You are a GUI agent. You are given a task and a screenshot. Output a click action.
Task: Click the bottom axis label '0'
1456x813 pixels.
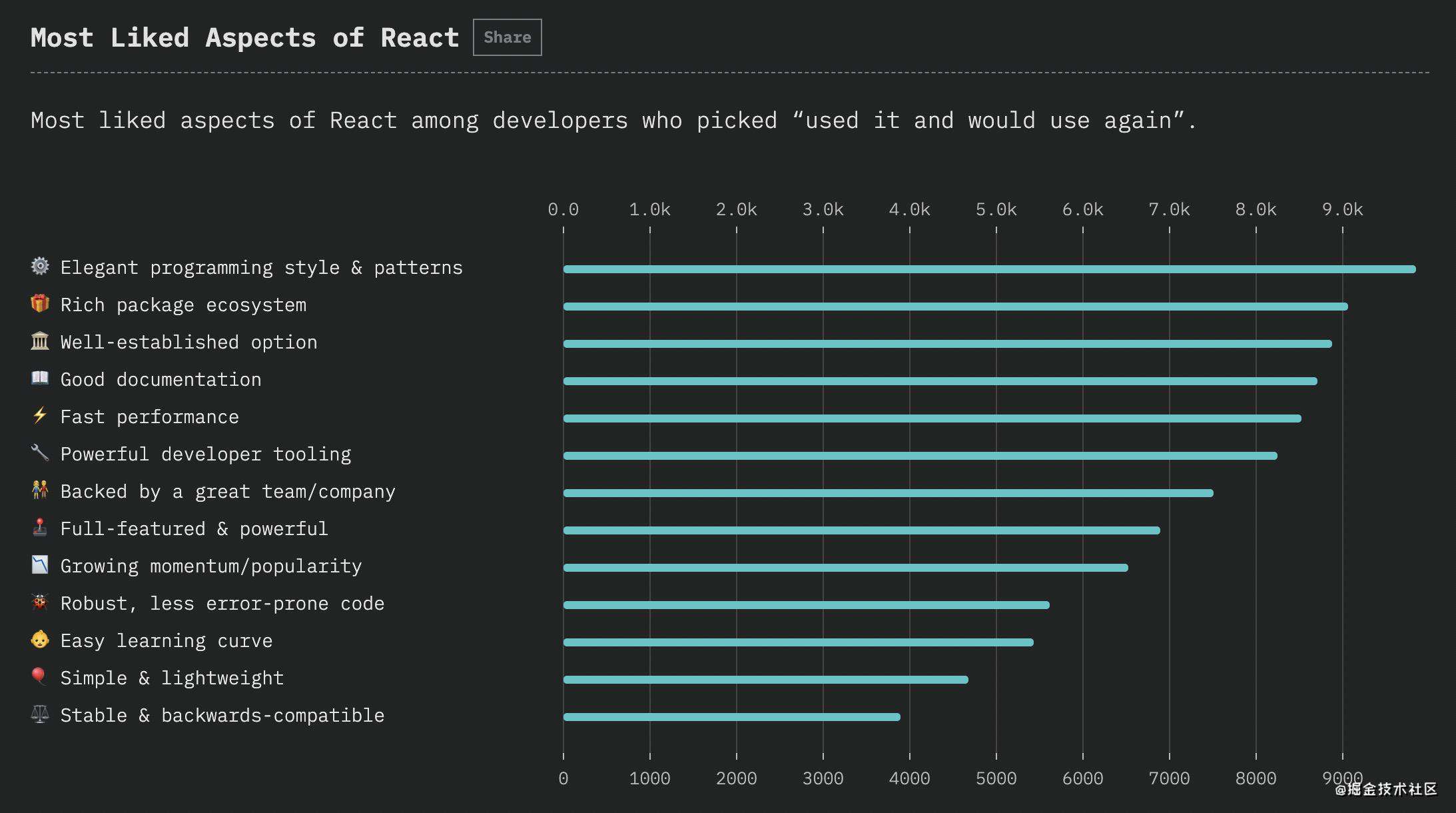point(563,778)
